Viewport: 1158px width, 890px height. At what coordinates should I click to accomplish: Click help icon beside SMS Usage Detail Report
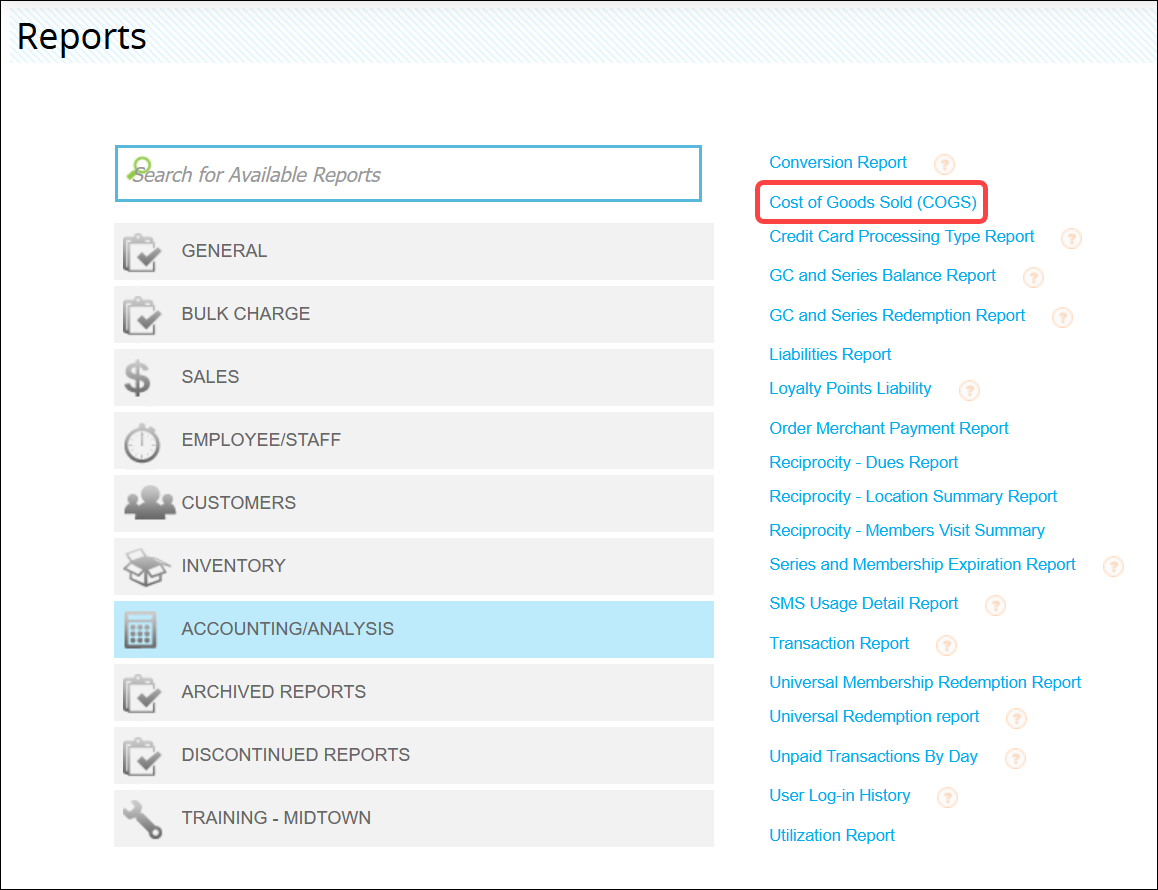(995, 605)
